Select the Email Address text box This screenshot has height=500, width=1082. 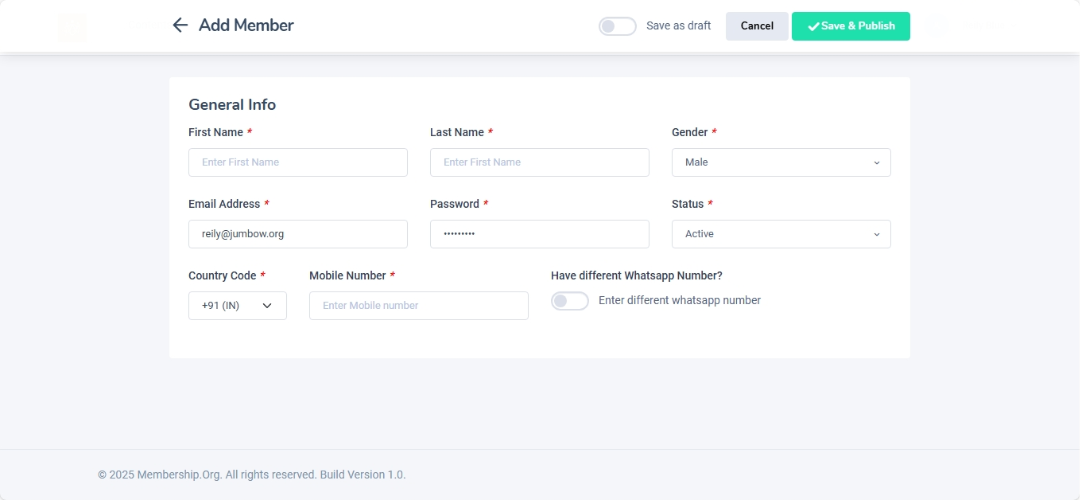(297, 234)
